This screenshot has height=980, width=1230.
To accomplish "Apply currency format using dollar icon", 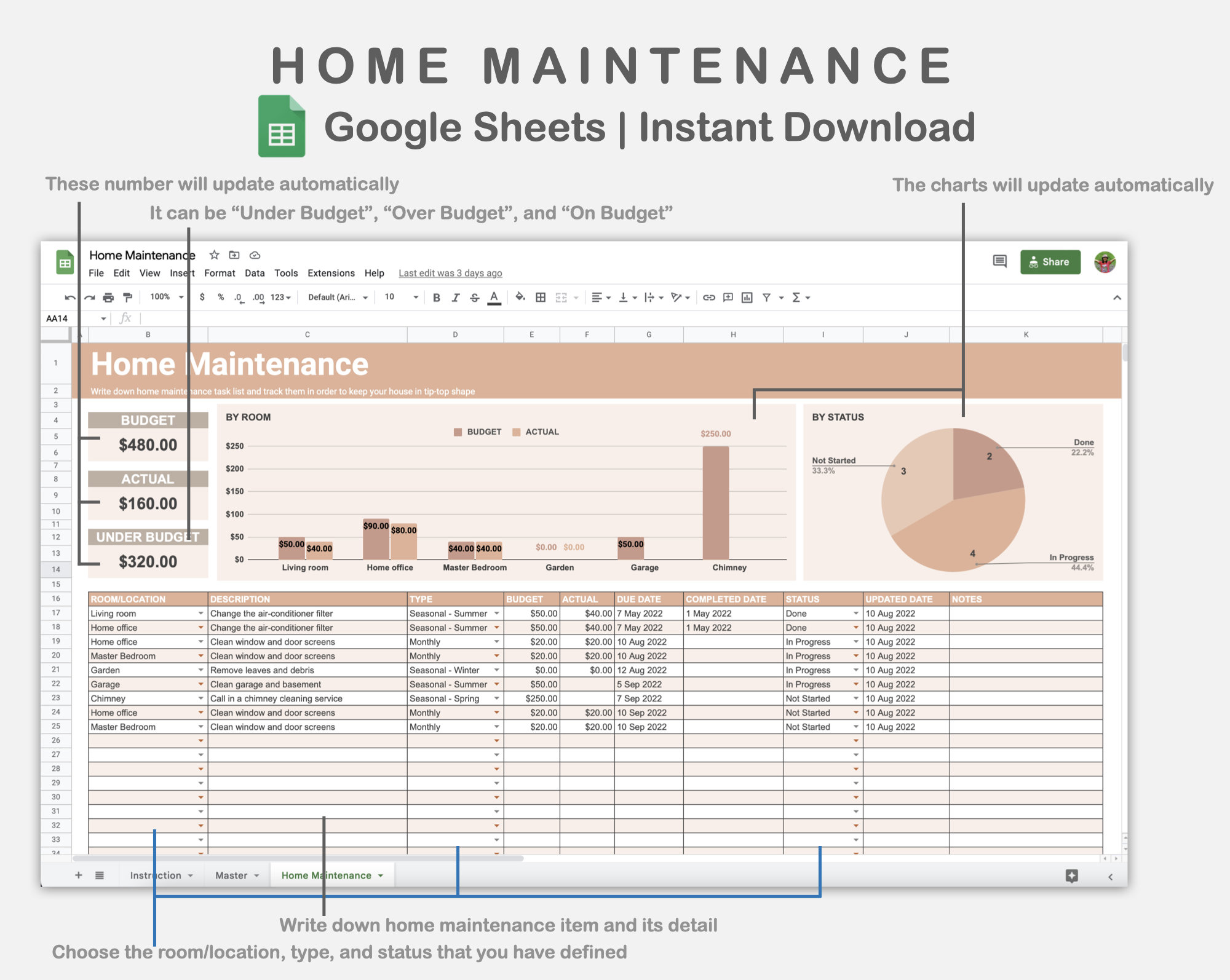I will pos(202,298).
